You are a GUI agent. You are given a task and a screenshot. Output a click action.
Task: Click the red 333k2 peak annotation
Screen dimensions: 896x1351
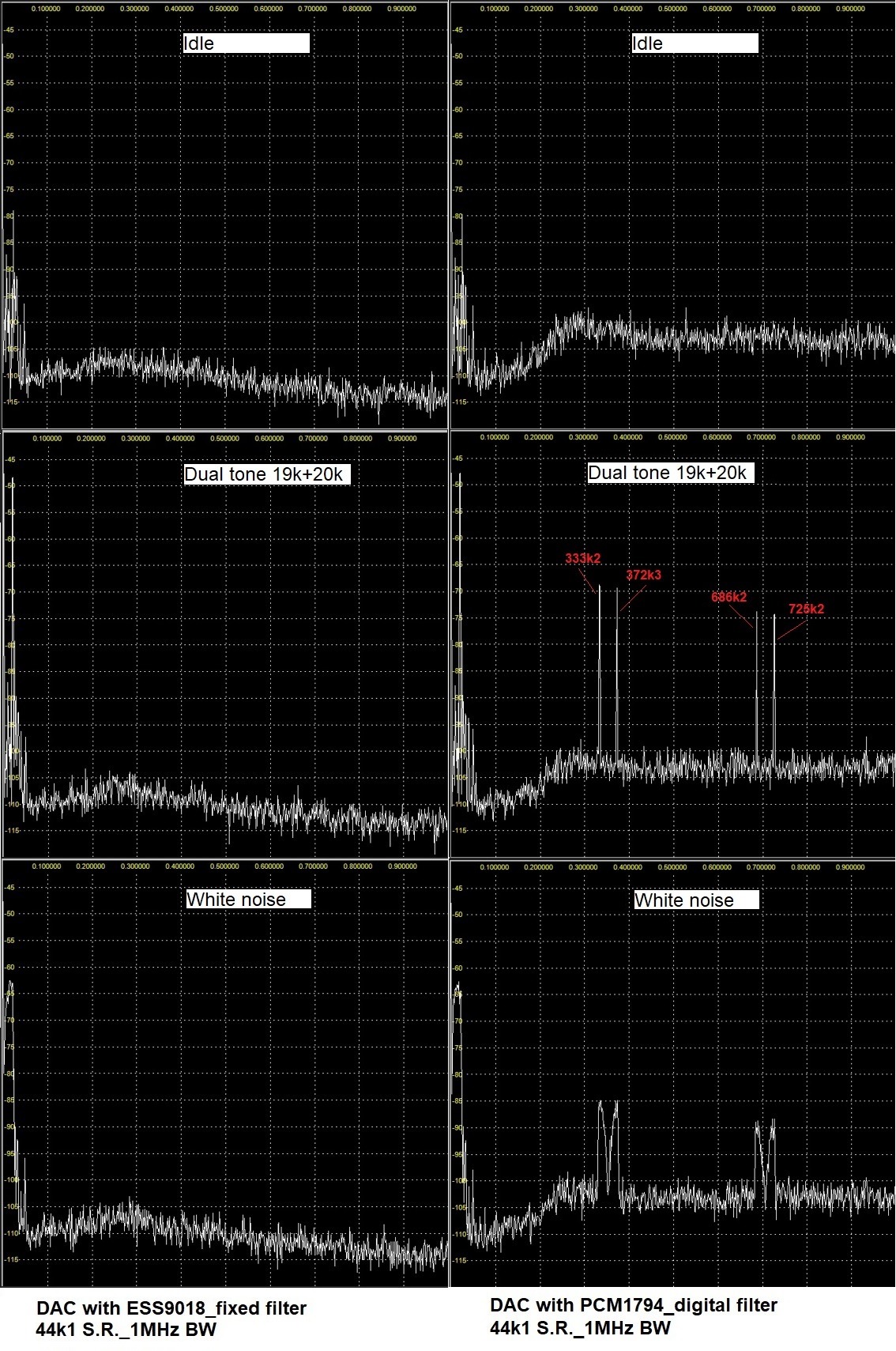click(582, 558)
